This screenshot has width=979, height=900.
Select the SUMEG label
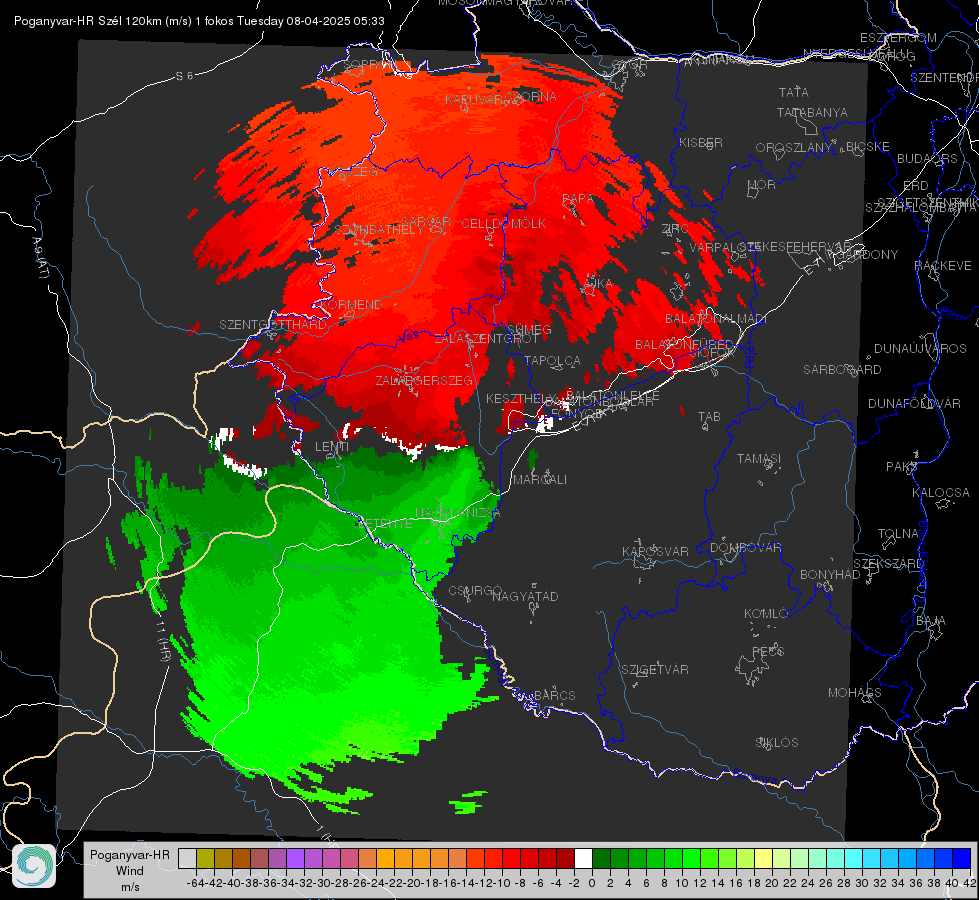pyautogui.click(x=529, y=329)
